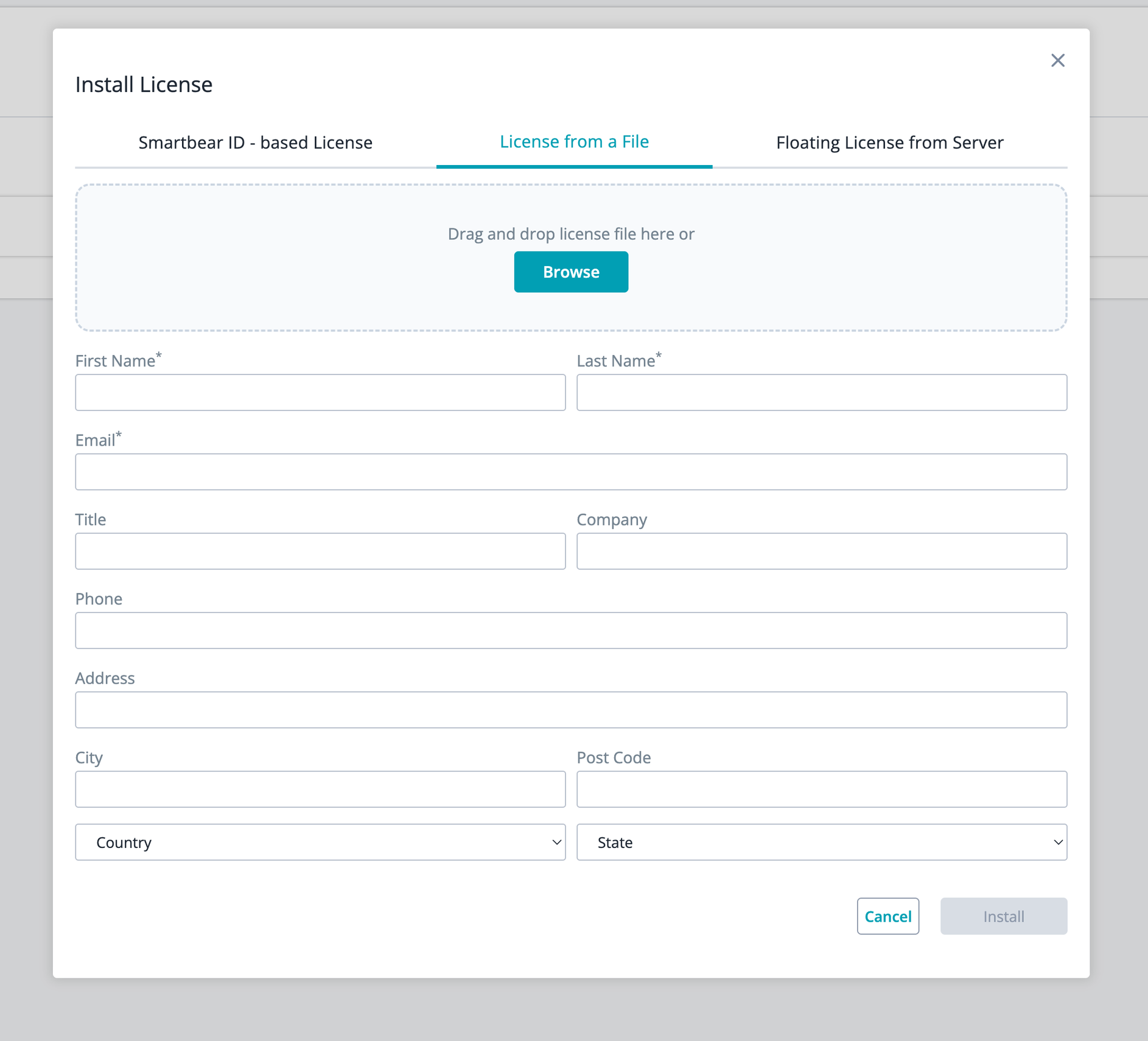This screenshot has width=1148, height=1041.
Task: Switch to Smartbear ID - based License tab
Action: [255, 142]
